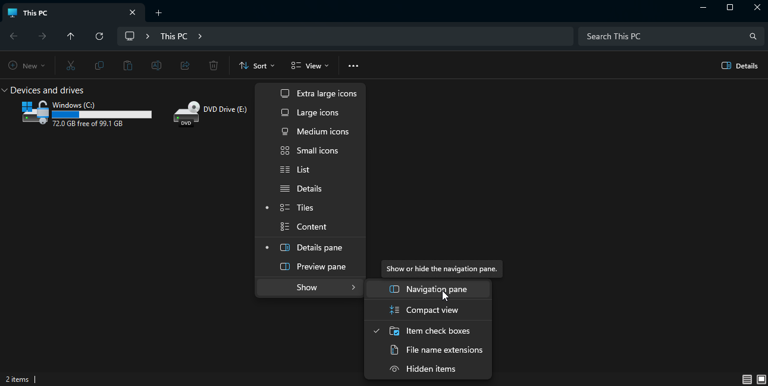This screenshot has height=386, width=768.
Task: Open a new tab with the plus button
Action: [158, 13]
